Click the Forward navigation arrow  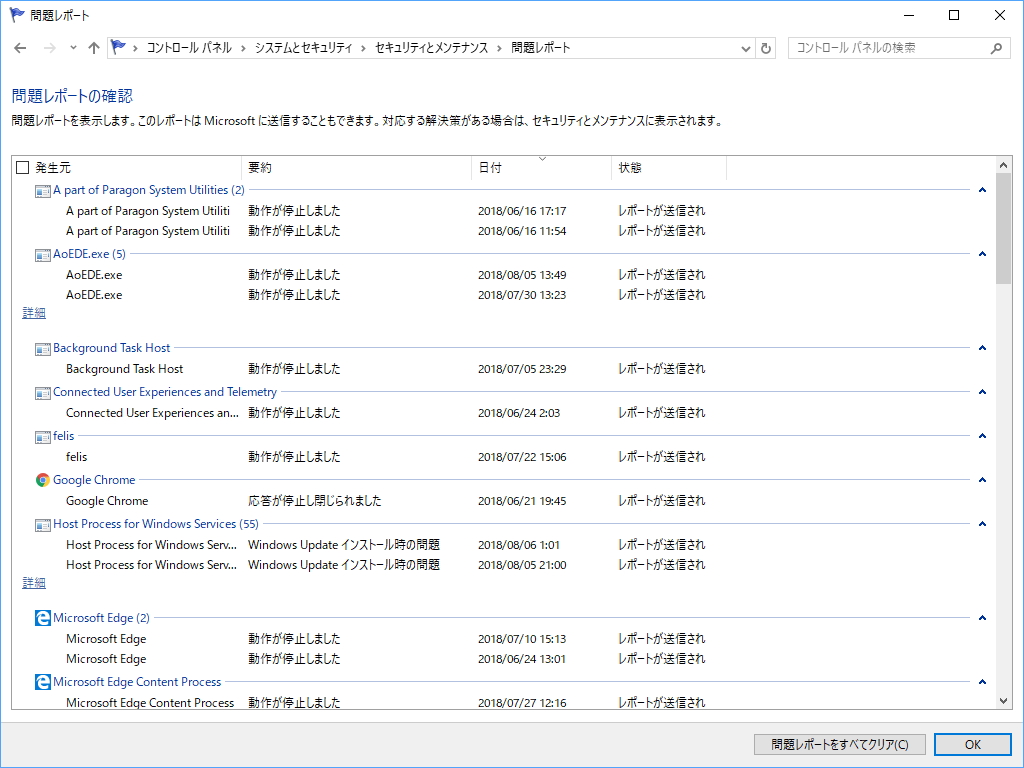(50, 48)
